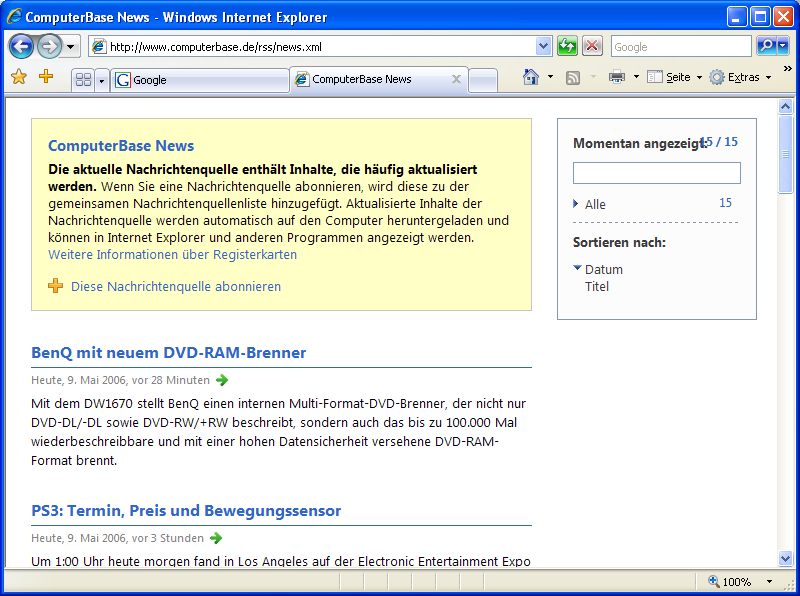Open the Home button dropdown arrow
800x596 pixels.
click(550, 77)
